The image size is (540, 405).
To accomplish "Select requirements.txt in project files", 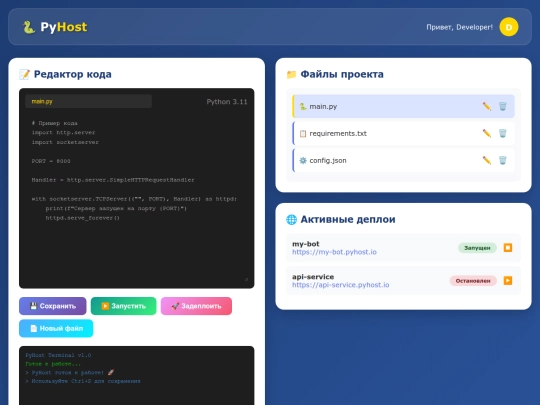I will [x=403, y=133].
